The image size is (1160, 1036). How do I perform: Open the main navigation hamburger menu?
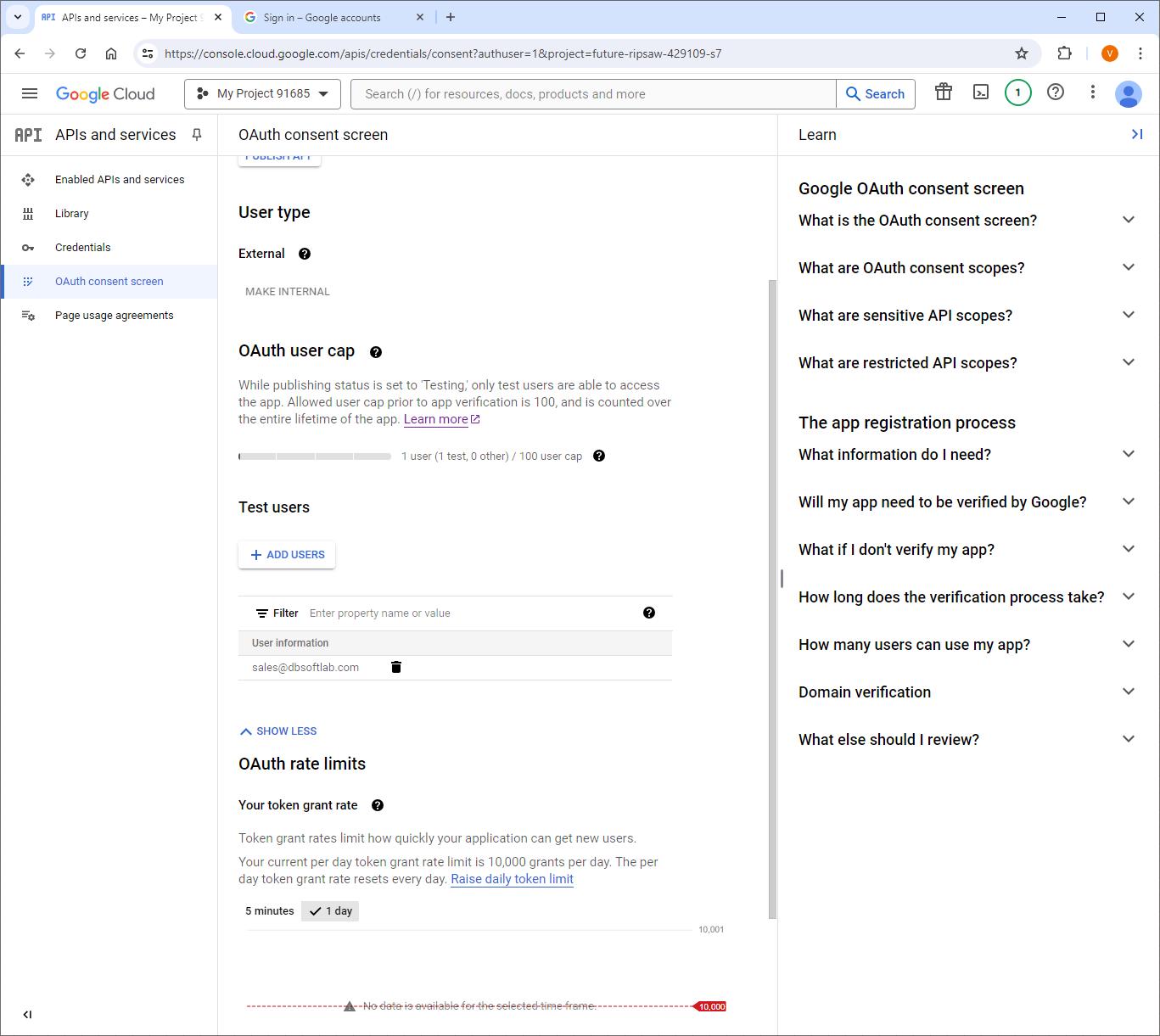(x=30, y=94)
